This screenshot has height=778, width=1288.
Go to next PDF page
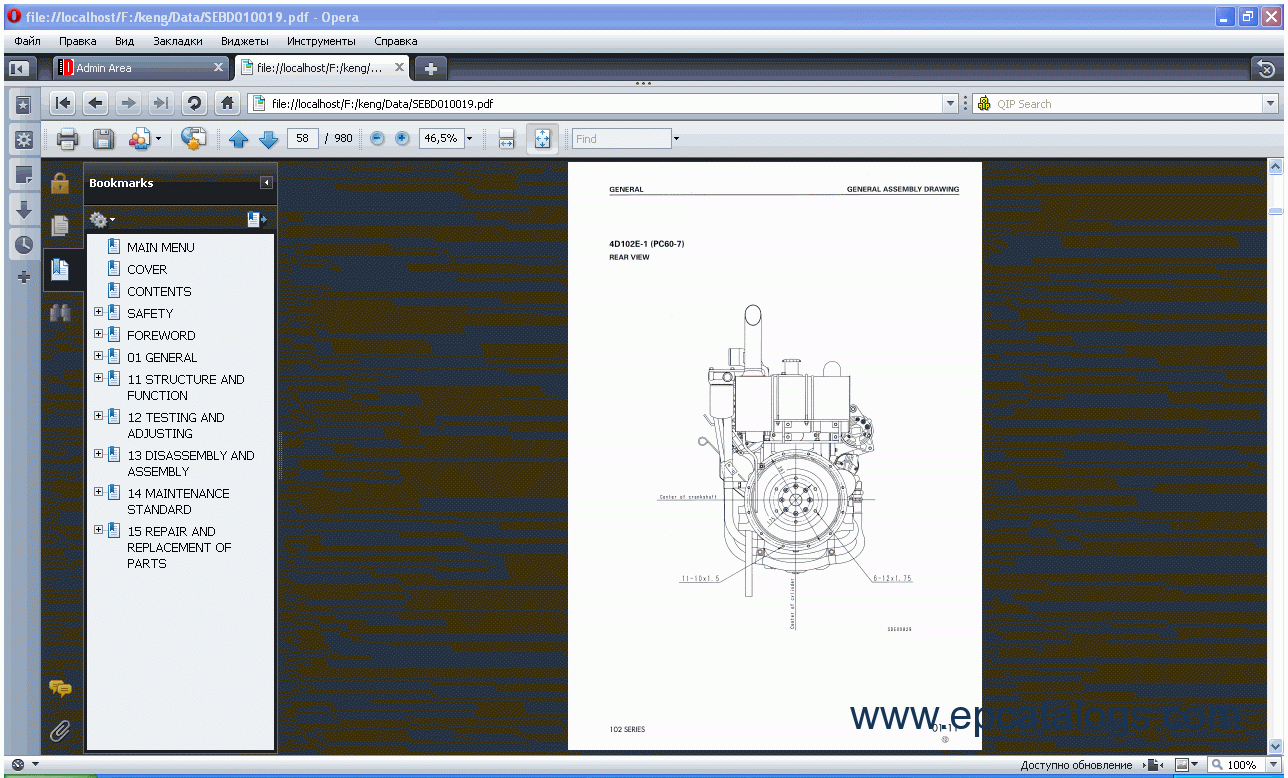click(268, 139)
